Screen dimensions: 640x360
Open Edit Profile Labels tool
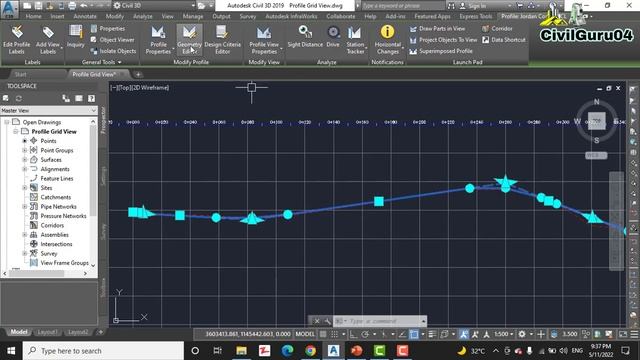[x=16, y=40]
